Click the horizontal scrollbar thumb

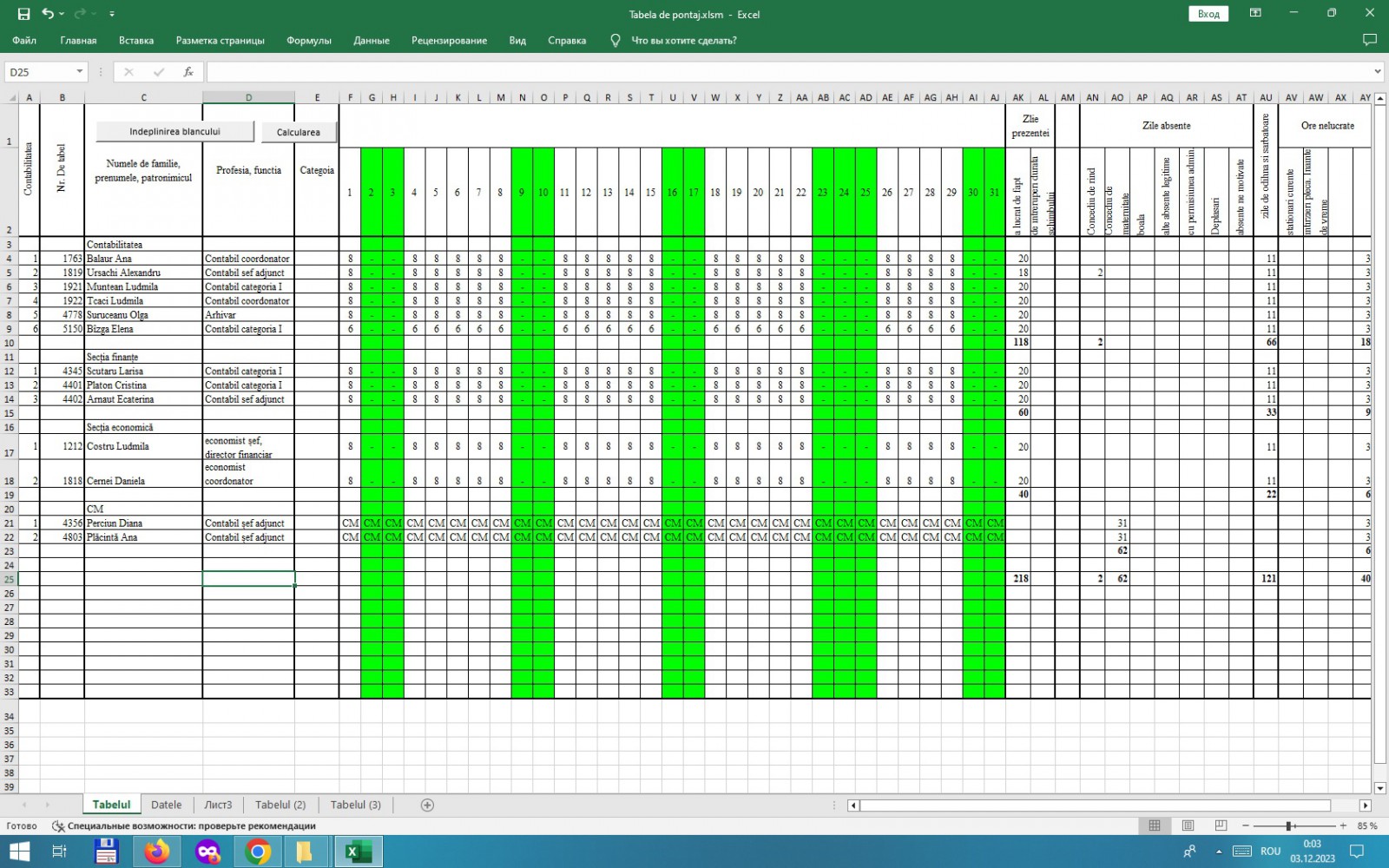1096,805
